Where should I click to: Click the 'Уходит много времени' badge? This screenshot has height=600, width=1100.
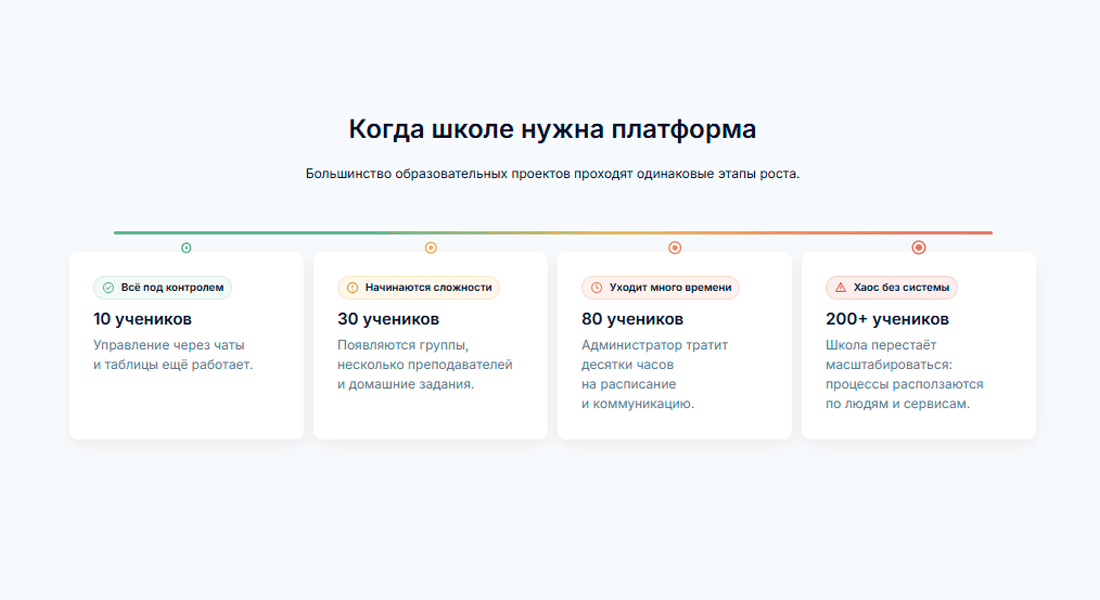[661, 288]
